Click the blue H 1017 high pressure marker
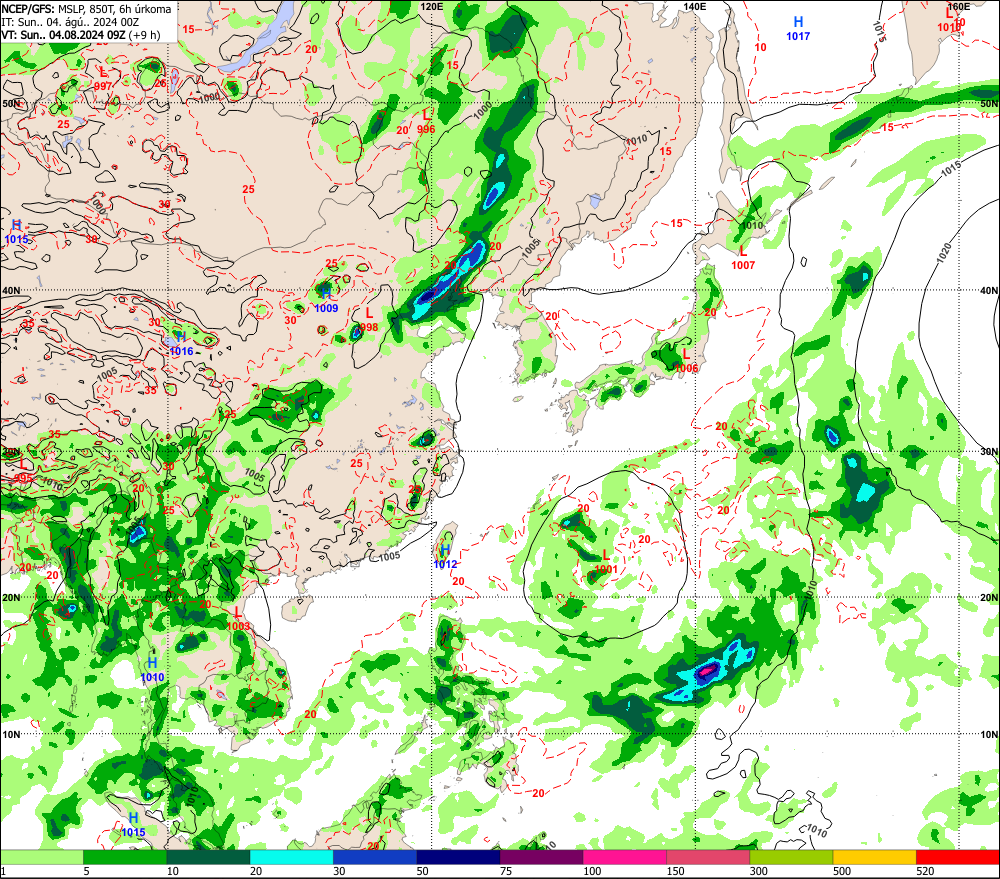 pyautogui.click(x=798, y=29)
